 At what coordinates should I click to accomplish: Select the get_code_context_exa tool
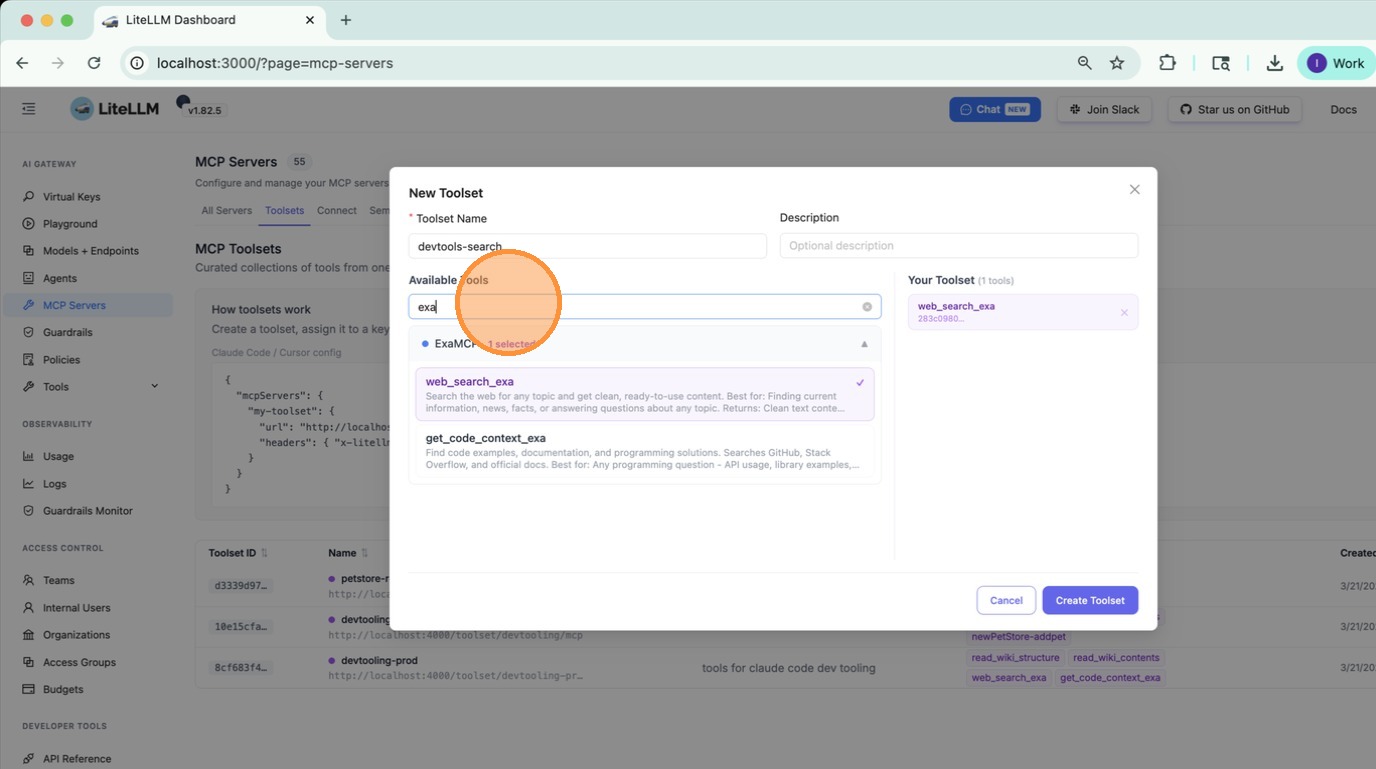pyautogui.click(x=645, y=451)
